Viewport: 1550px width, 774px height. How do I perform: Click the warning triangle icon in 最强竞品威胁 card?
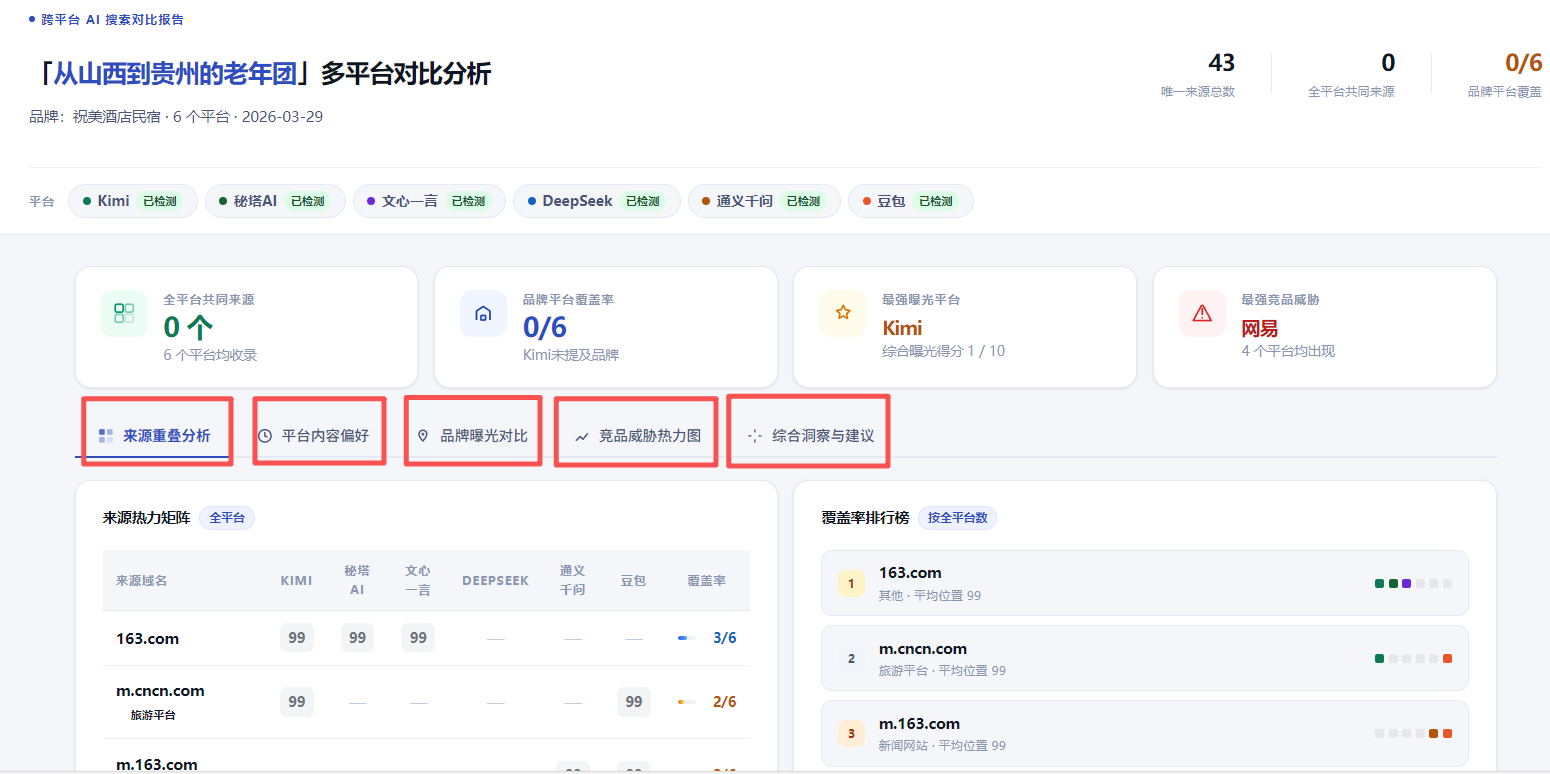pos(1202,313)
